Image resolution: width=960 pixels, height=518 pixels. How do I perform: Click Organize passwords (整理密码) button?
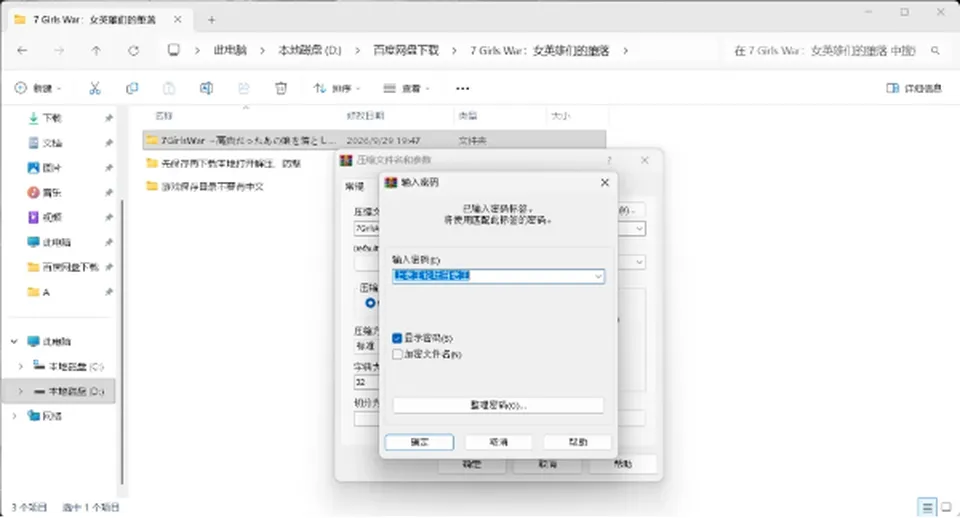[x=498, y=405]
